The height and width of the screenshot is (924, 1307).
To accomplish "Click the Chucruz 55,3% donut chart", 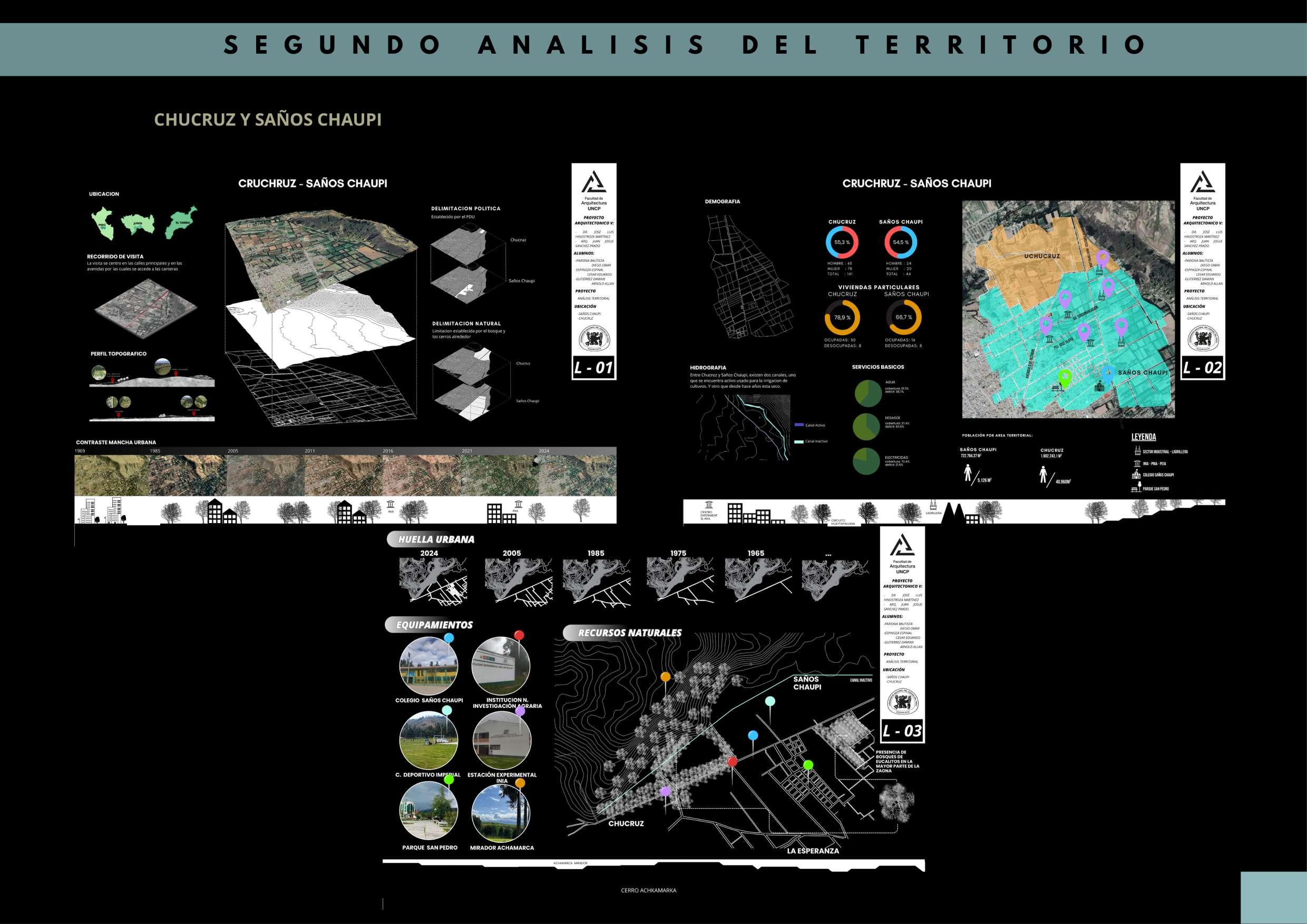I will pos(842,242).
